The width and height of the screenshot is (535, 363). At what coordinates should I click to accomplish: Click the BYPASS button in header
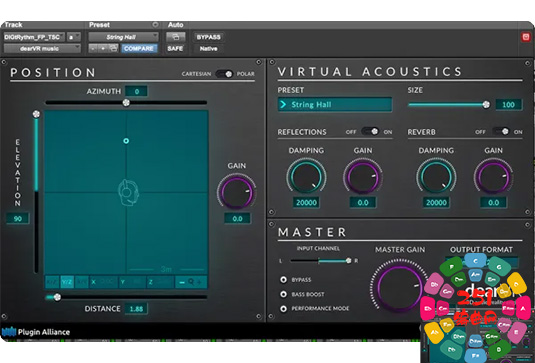[x=208, y=37]
